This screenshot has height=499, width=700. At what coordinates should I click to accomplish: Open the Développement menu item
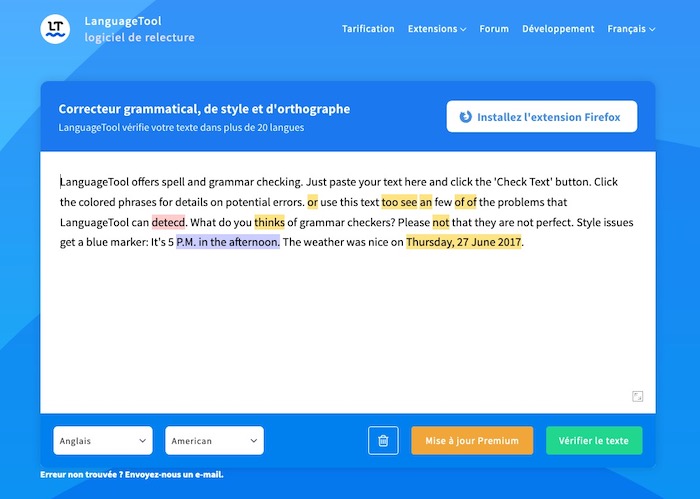pyautogui.click(x=558, y=29)
